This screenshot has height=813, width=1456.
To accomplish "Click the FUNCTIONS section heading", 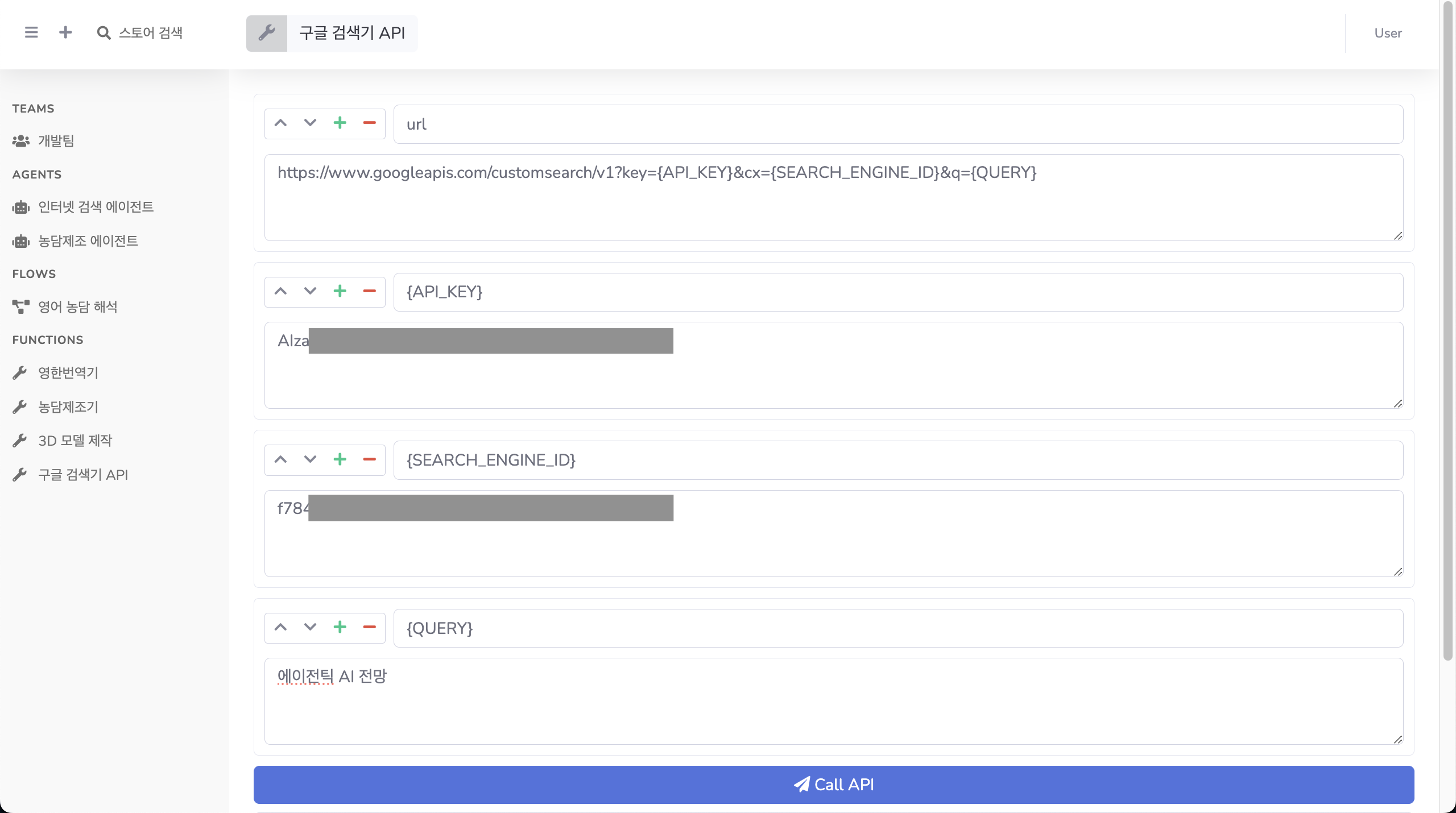I will (48, 340).
